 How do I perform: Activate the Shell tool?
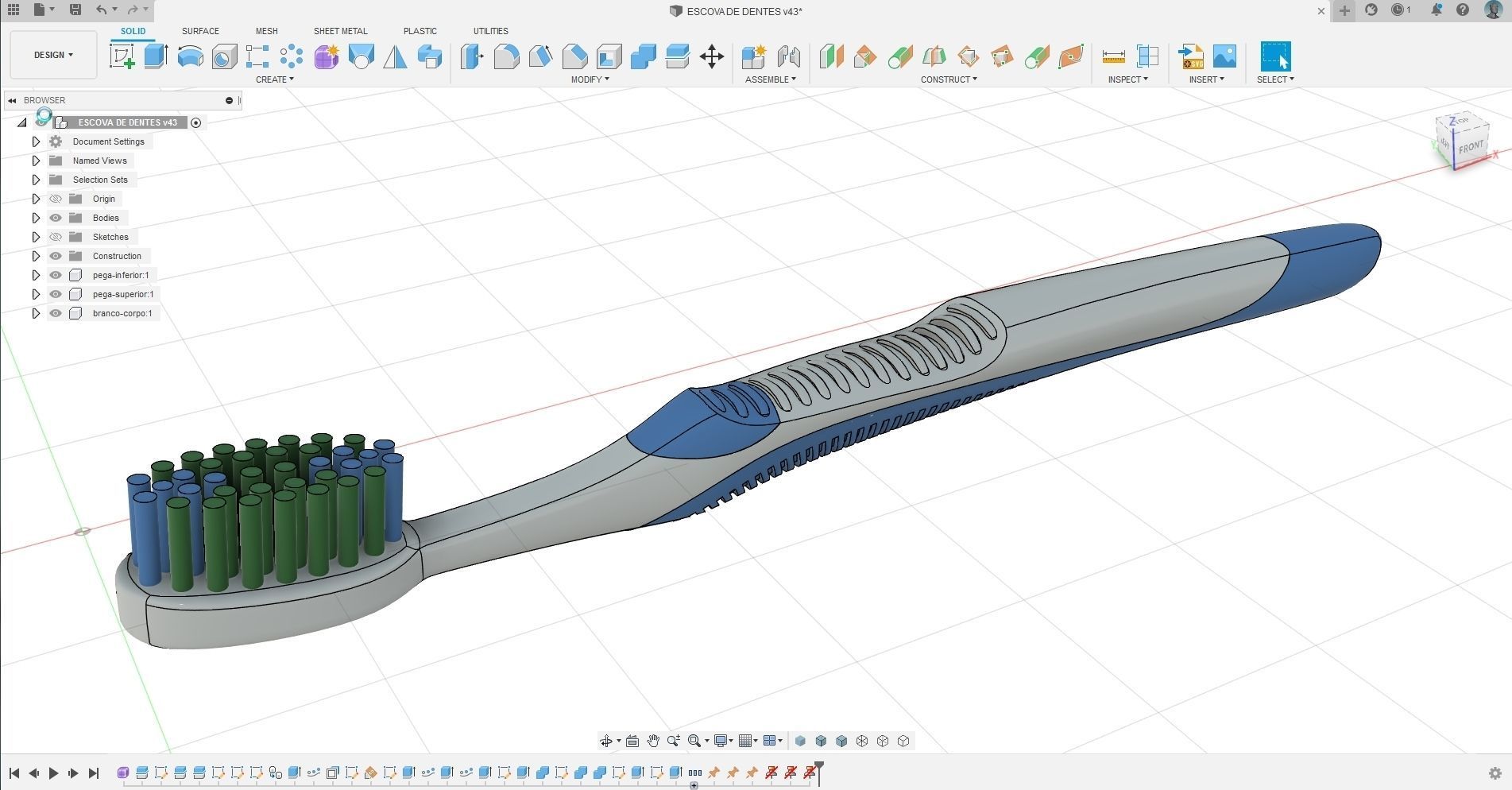609,56
